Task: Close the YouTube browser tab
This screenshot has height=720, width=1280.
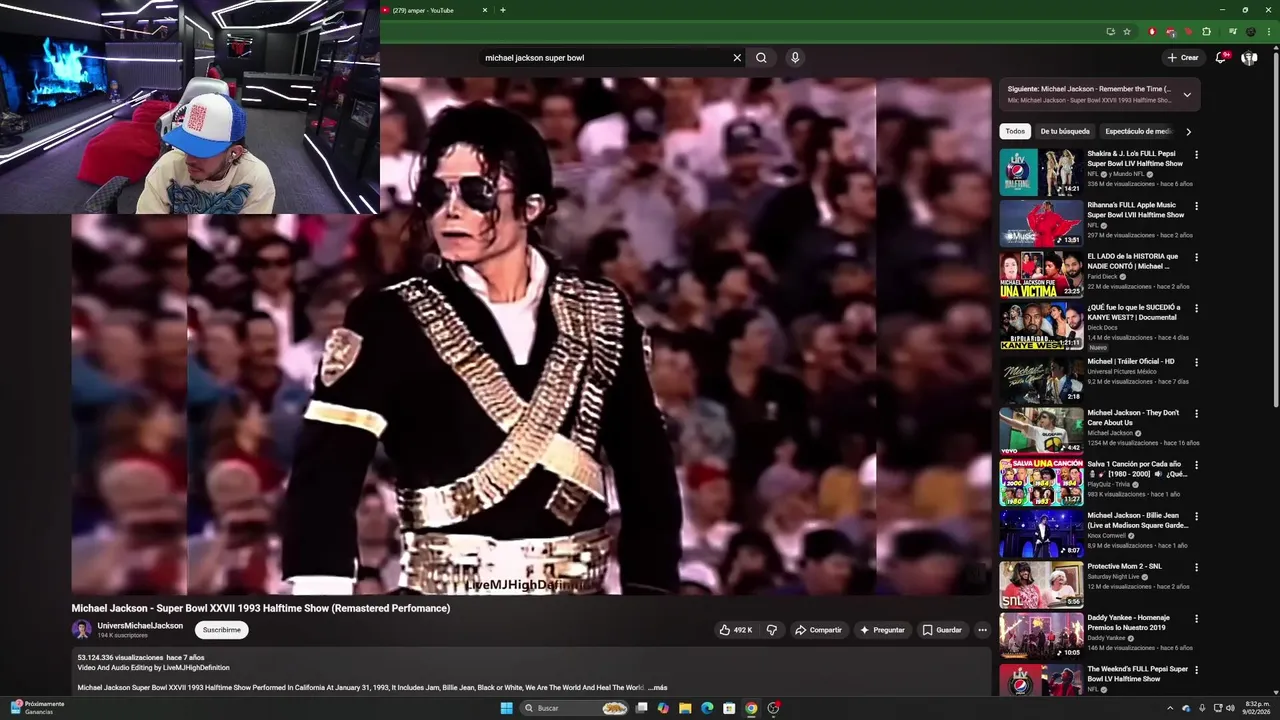Action: click(x=485, y=10)
